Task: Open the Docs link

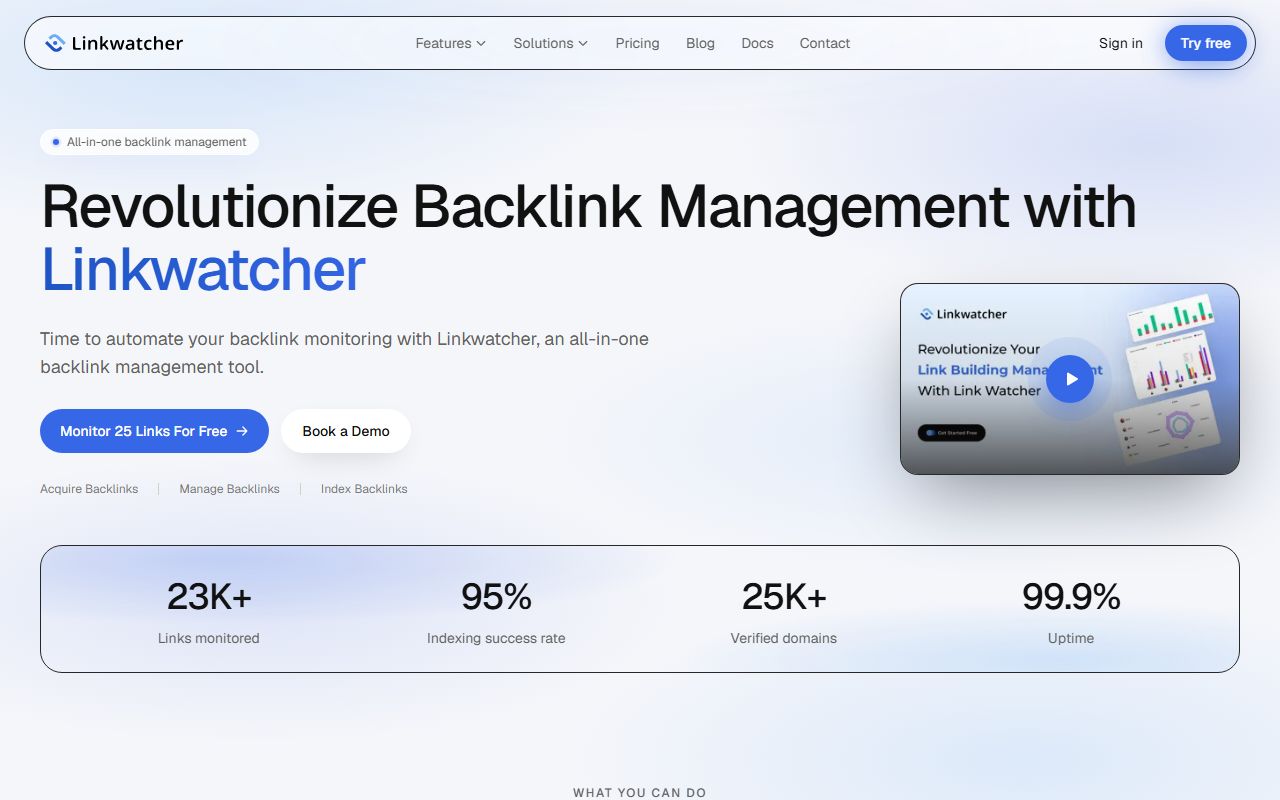Action: 757,43
